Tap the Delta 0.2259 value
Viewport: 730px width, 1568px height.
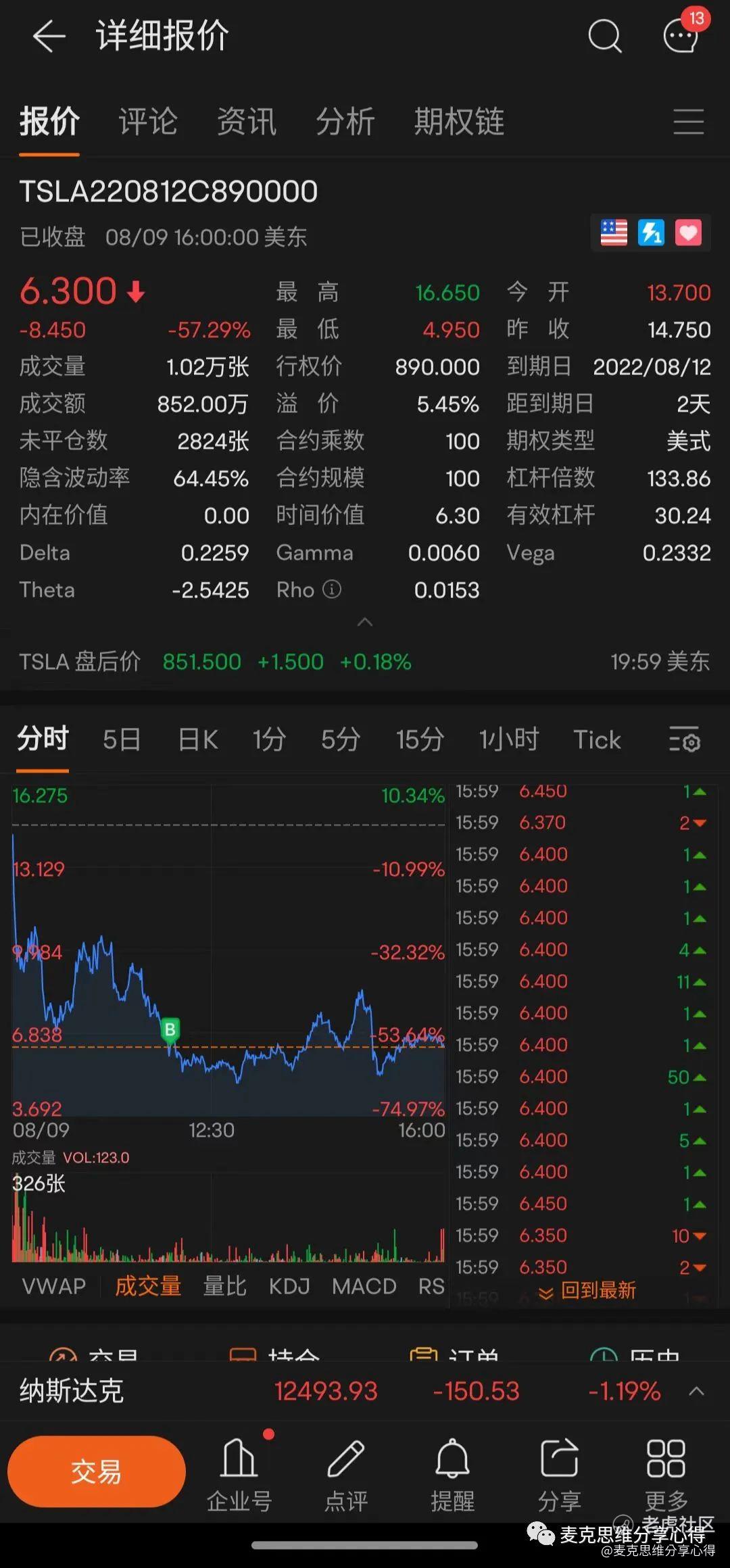[215, 553]
